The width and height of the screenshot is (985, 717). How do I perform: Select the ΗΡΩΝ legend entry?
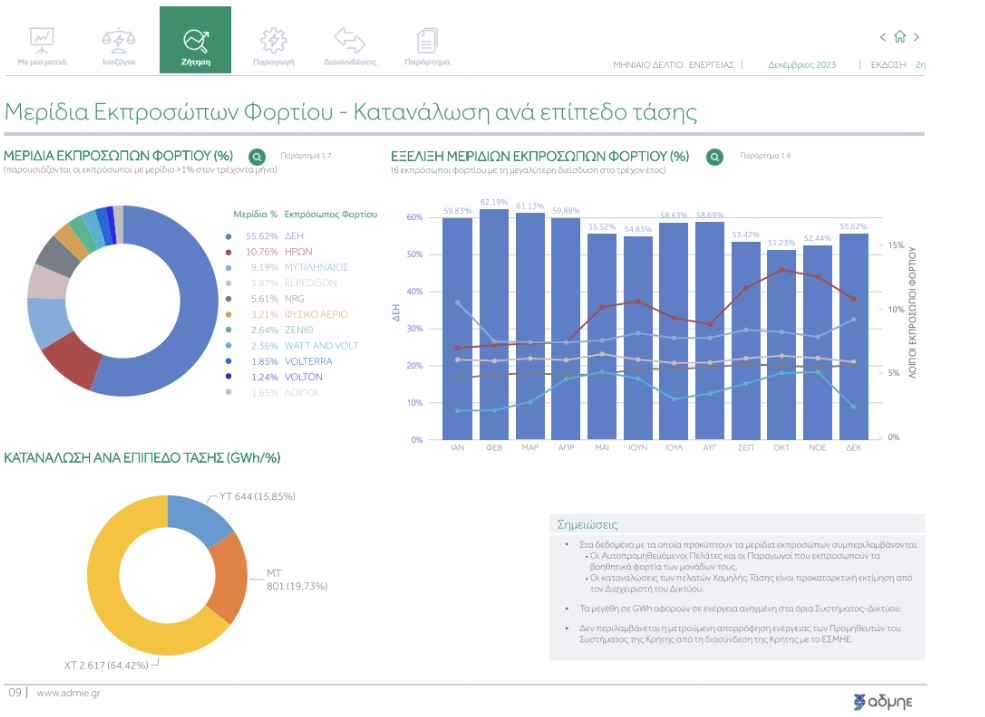[x=299, y=251]
